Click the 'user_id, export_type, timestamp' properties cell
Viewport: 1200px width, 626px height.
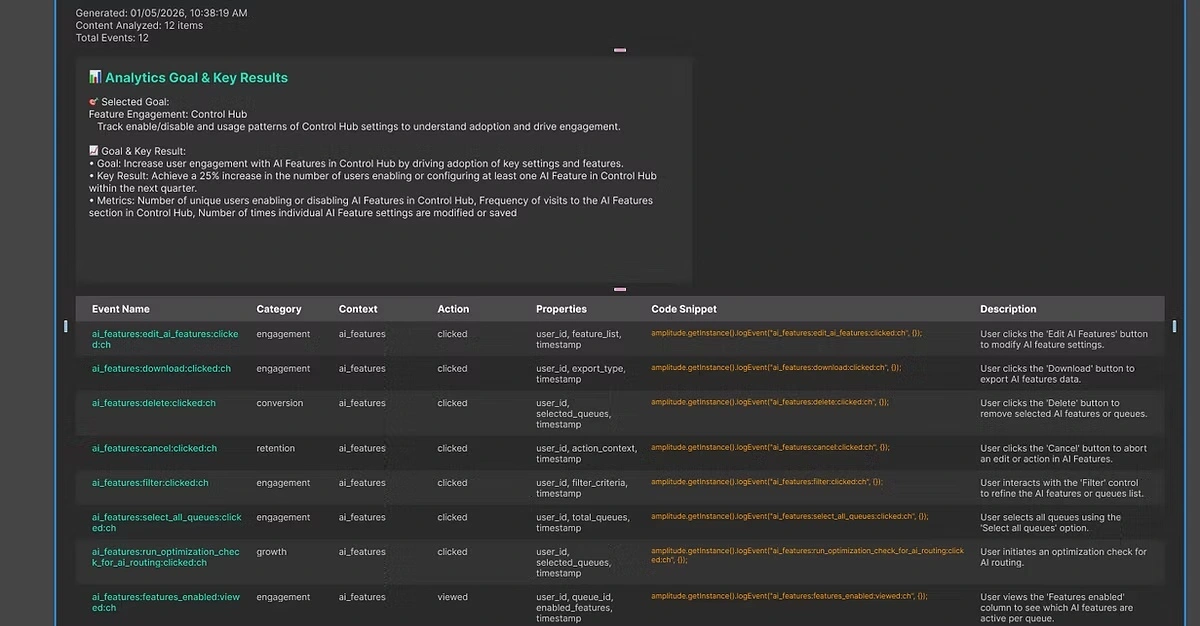[580, 374]
